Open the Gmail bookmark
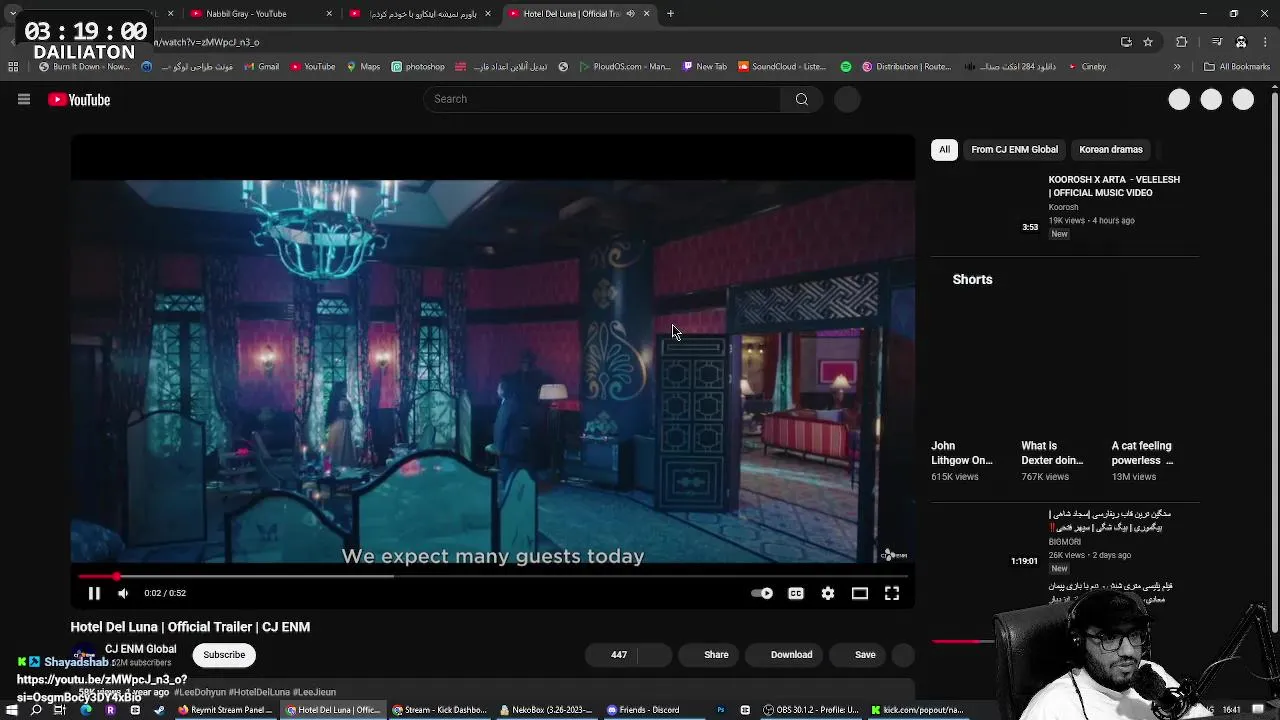The width and height of the screenshot is (1280, 720). 261,67
